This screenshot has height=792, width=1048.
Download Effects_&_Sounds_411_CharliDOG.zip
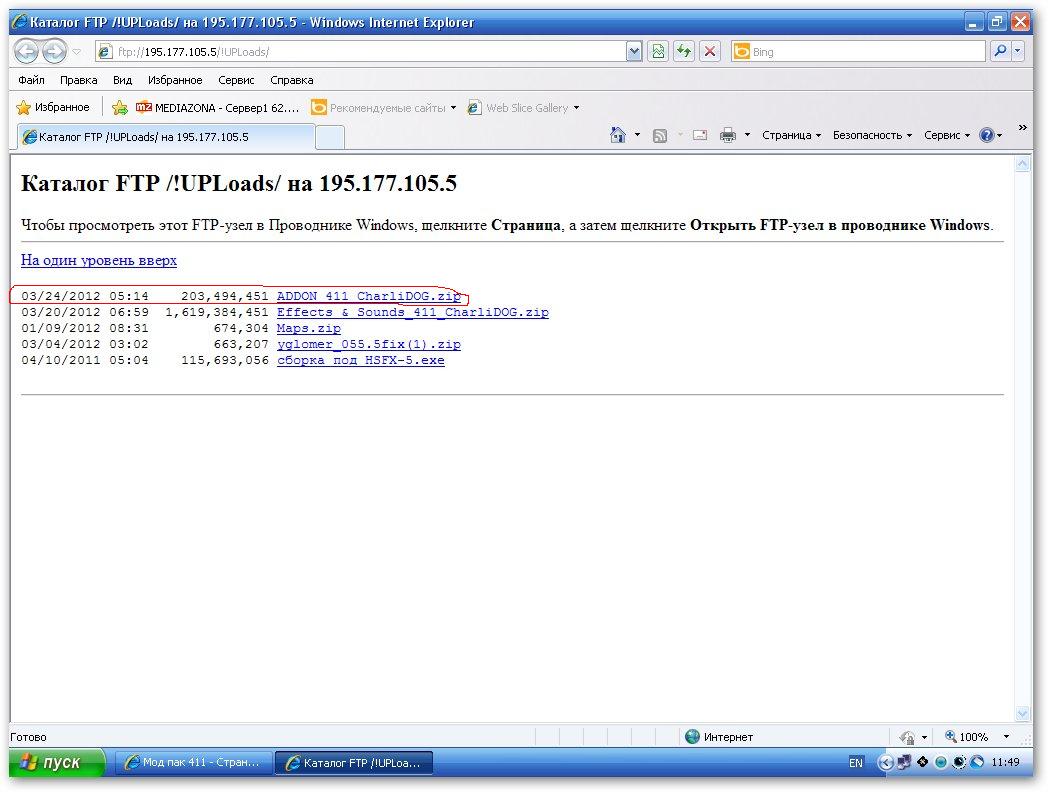412,312
